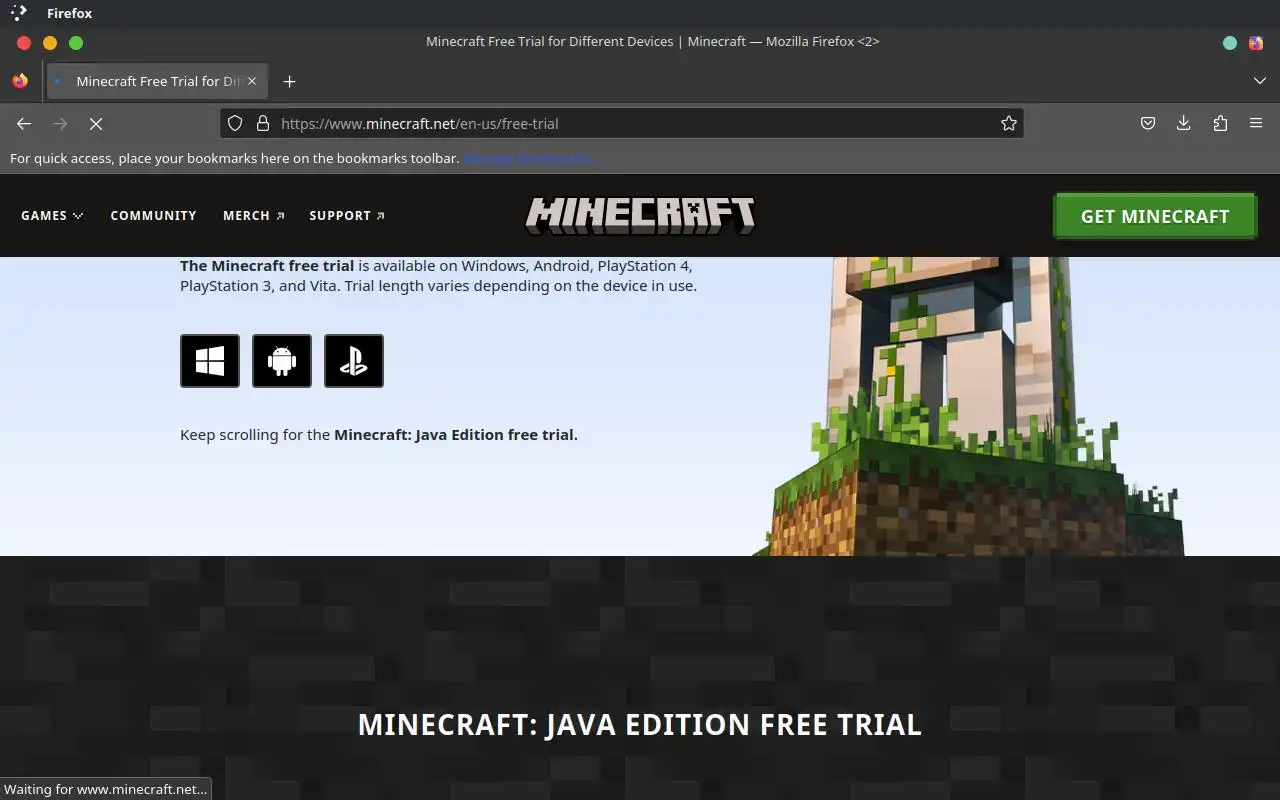The image size is (1280, 800).
Task: Expand the GAMES dropdown menu
Action: [52, 215]
